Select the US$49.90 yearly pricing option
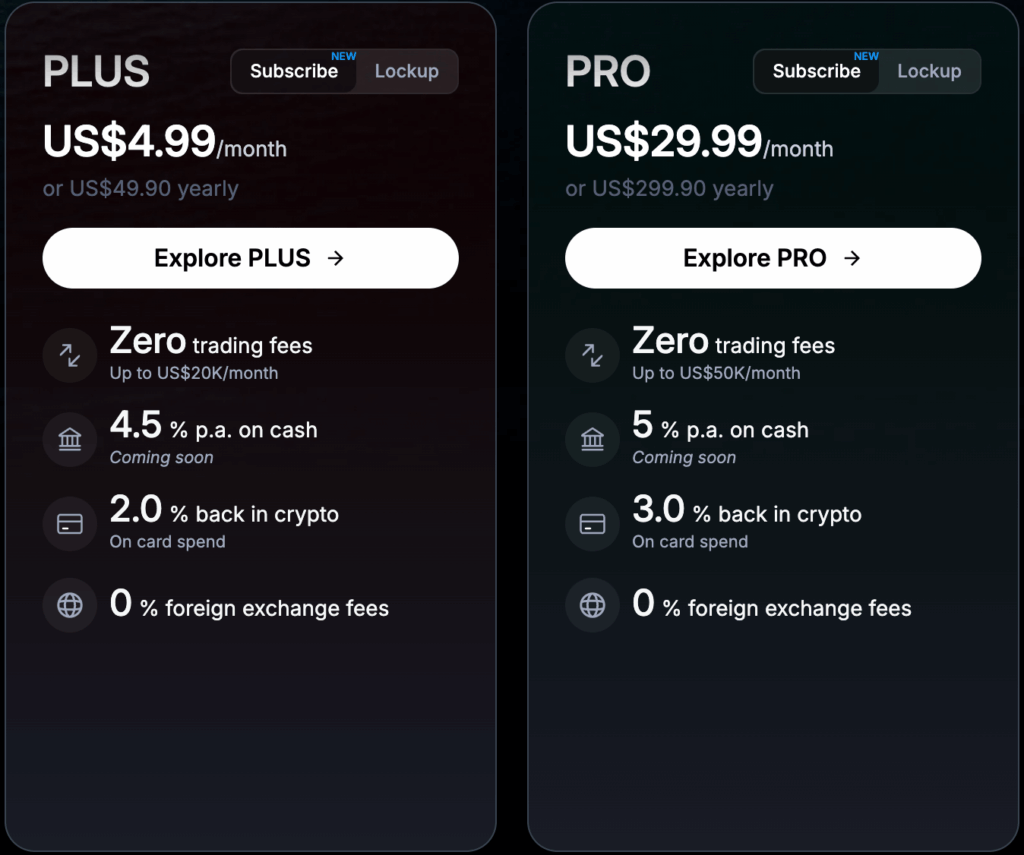Screen dimensions: 1024x855 coord(139,189)
